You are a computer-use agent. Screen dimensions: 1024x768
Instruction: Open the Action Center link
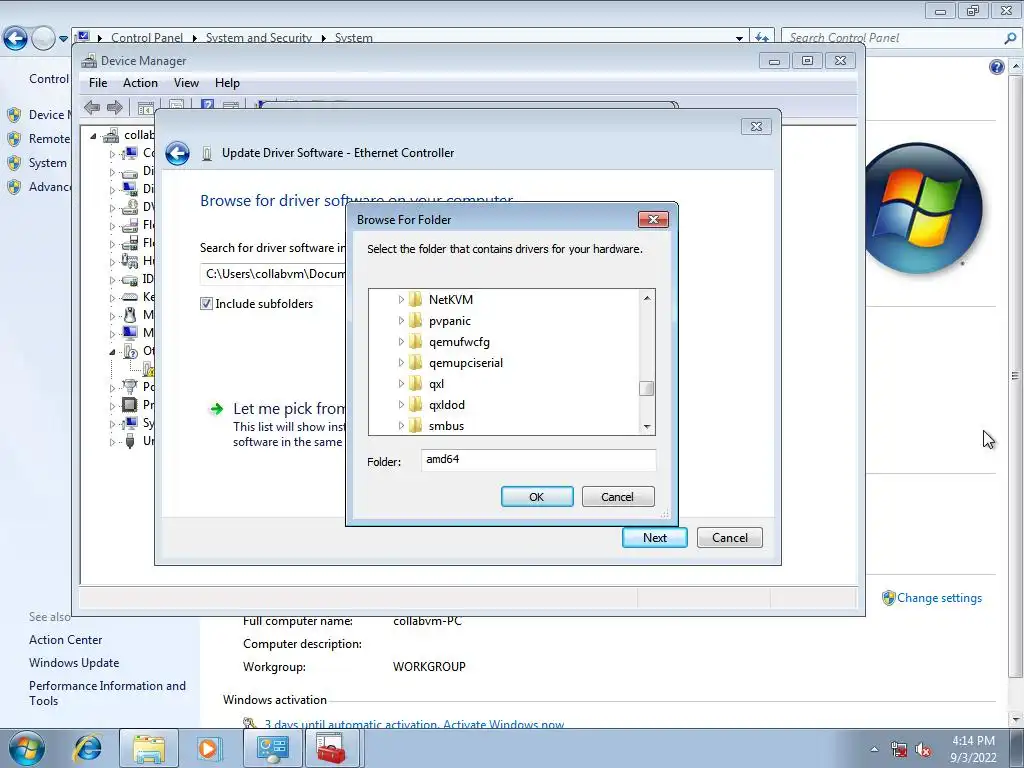tap(65, 640)
